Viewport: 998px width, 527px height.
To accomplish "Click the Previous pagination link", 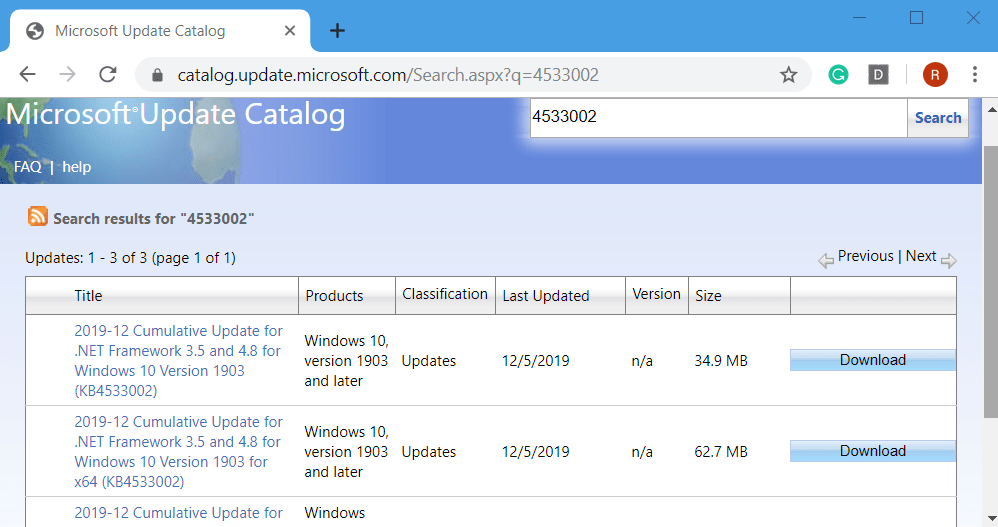I will tap(866, 256).
